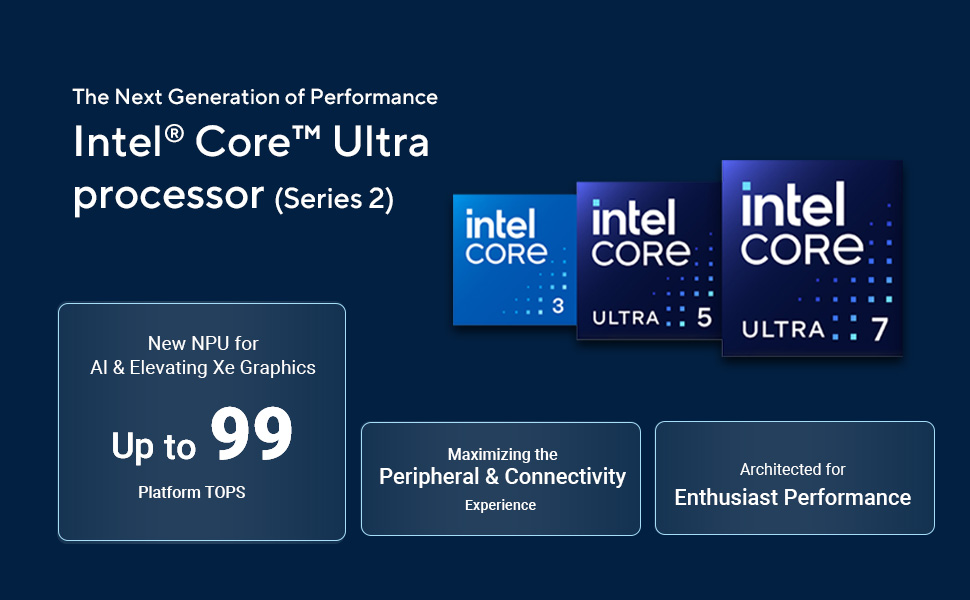Click 'New NPU for AI' card heading
Viewport: 970px width, 600px height.
click(203, 355)
